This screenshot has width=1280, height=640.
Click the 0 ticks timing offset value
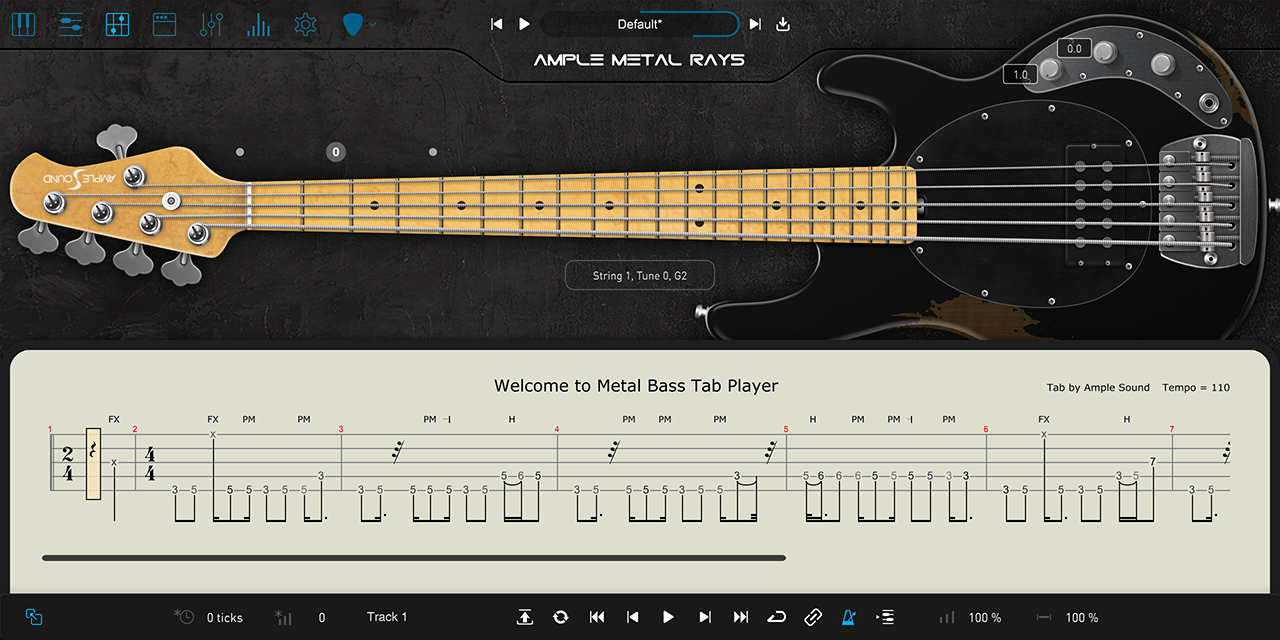pos(225,618)
